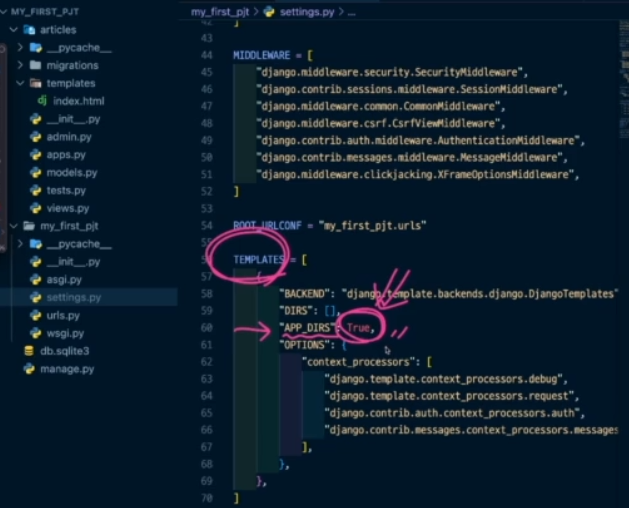This screenshot has height=508, width=629.
Task: Click the "APP_DIRS" key text
Action: (307, 328)
